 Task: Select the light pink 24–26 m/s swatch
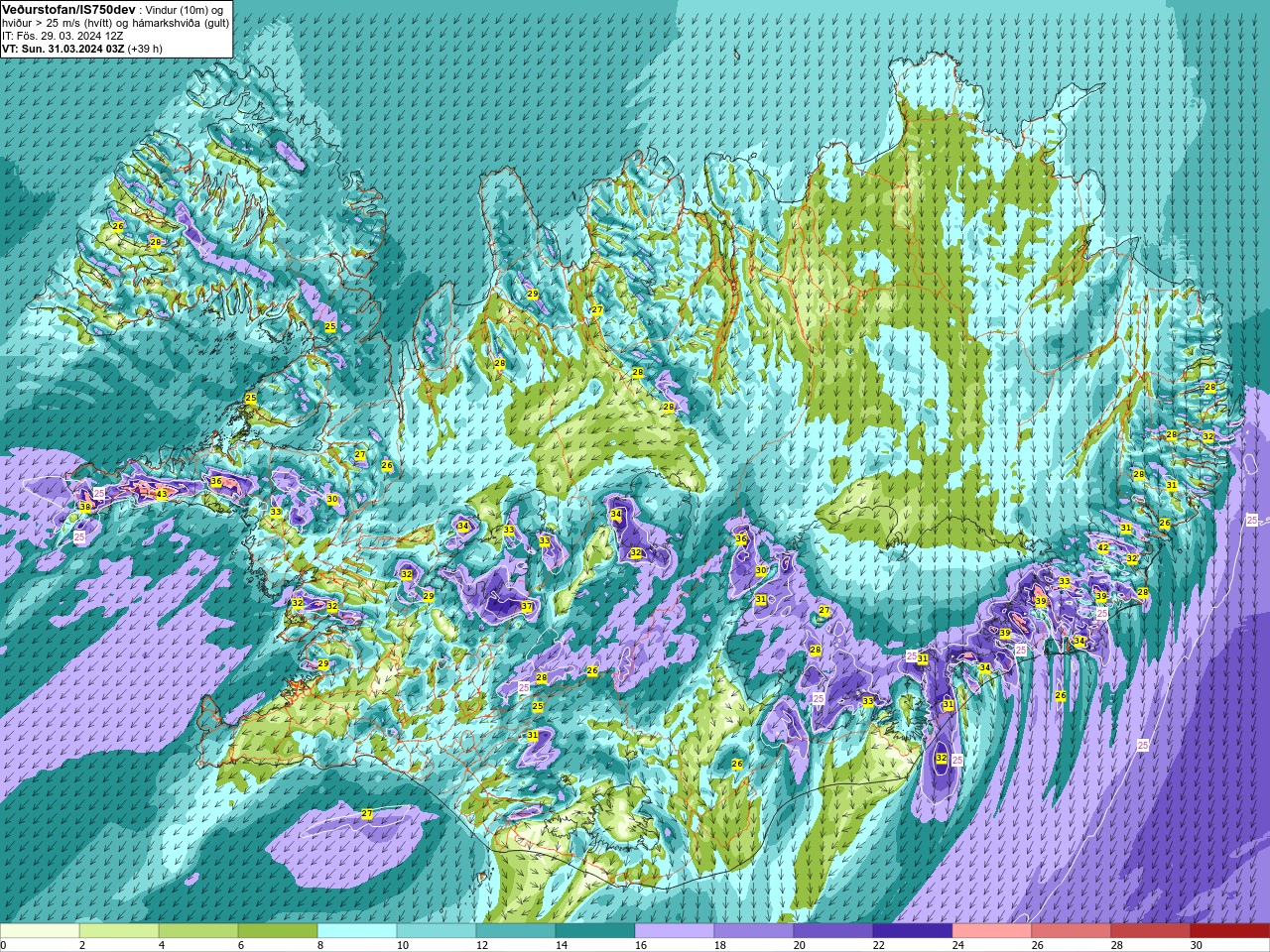pos(992,931)
